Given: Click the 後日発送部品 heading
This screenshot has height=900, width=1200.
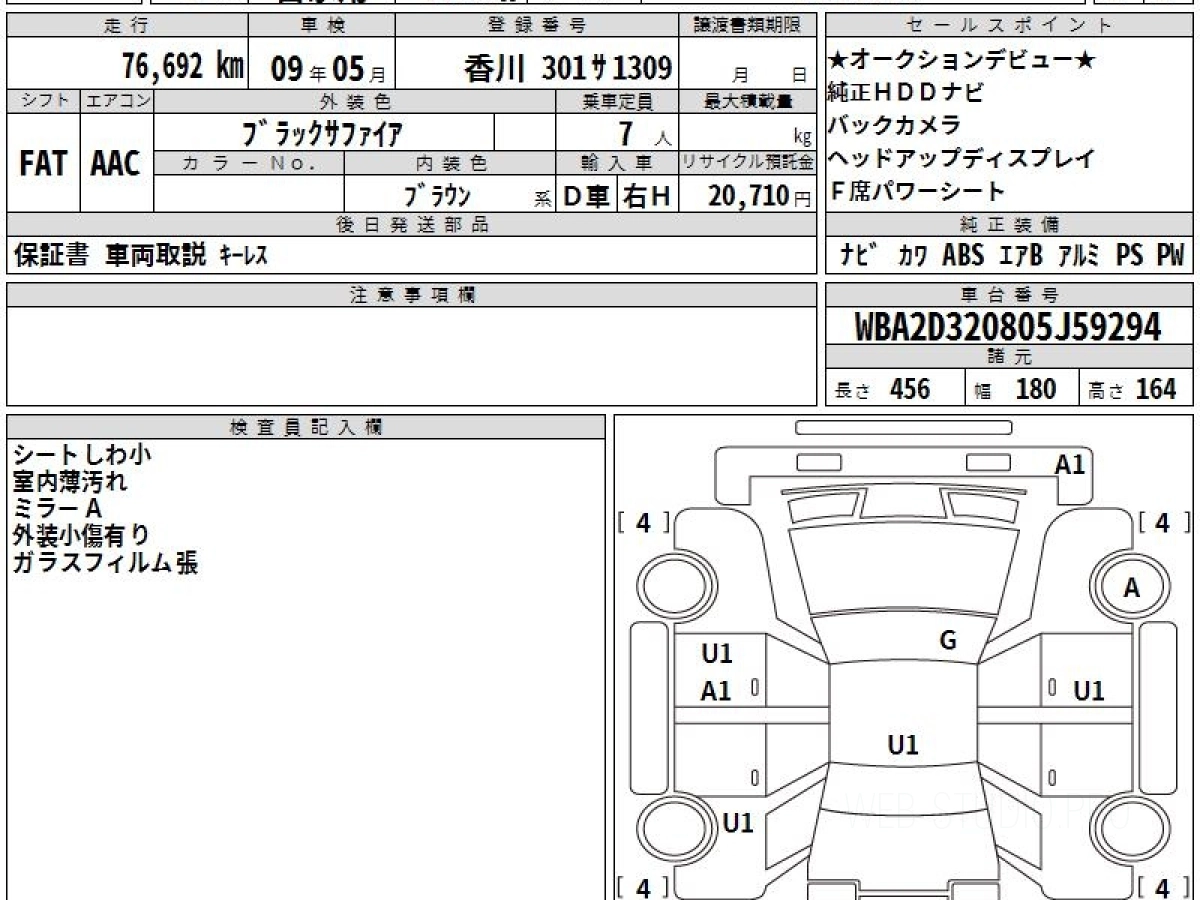Looking at the screenshot, I should point(411,225).
